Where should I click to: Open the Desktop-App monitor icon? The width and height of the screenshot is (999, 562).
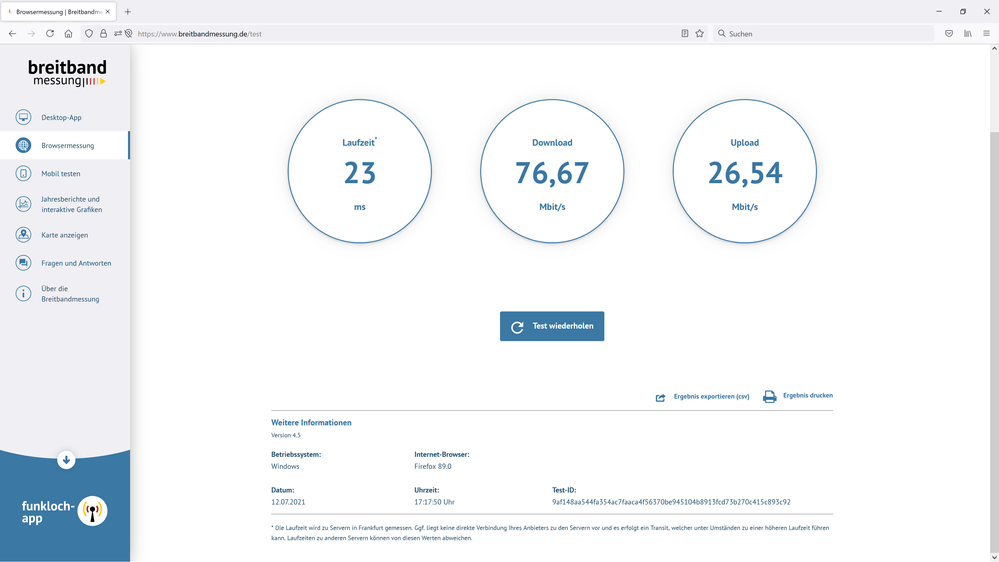pos(24,117)
